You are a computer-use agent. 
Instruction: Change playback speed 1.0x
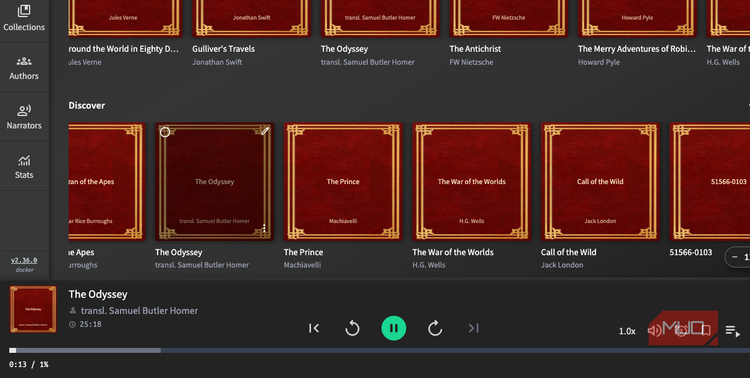(627, 331)
